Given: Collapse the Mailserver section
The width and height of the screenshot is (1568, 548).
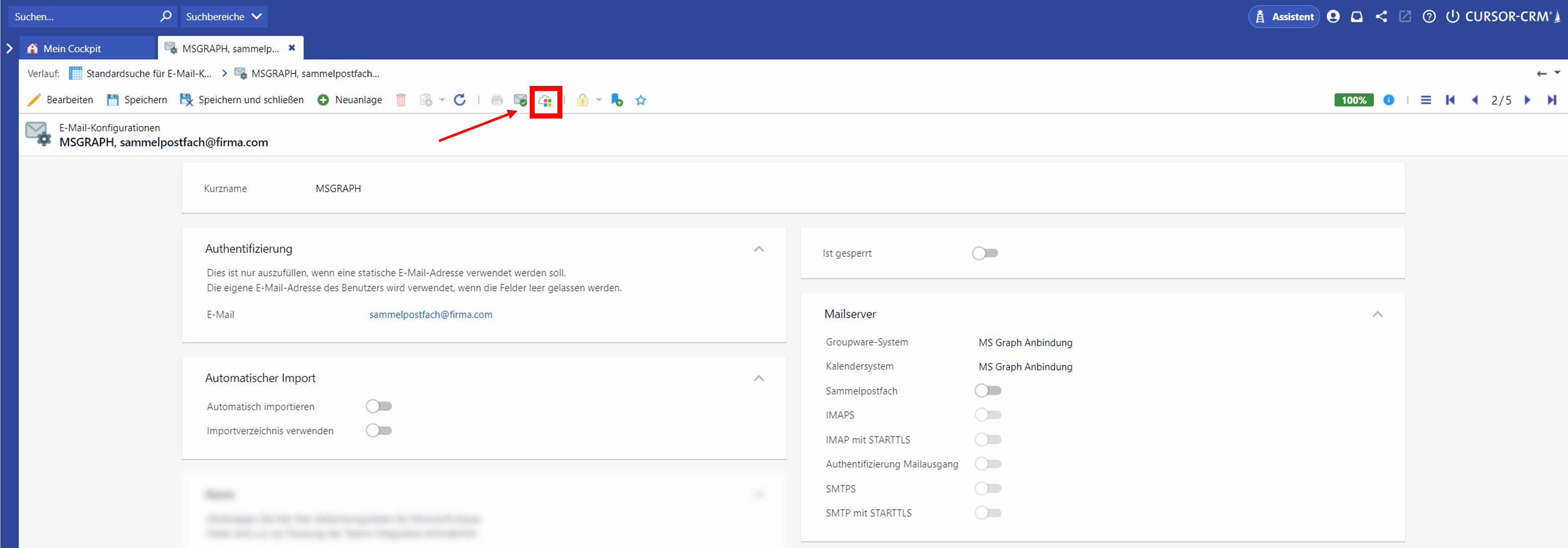Looking at the screenshot, I should click(1377, 314).
